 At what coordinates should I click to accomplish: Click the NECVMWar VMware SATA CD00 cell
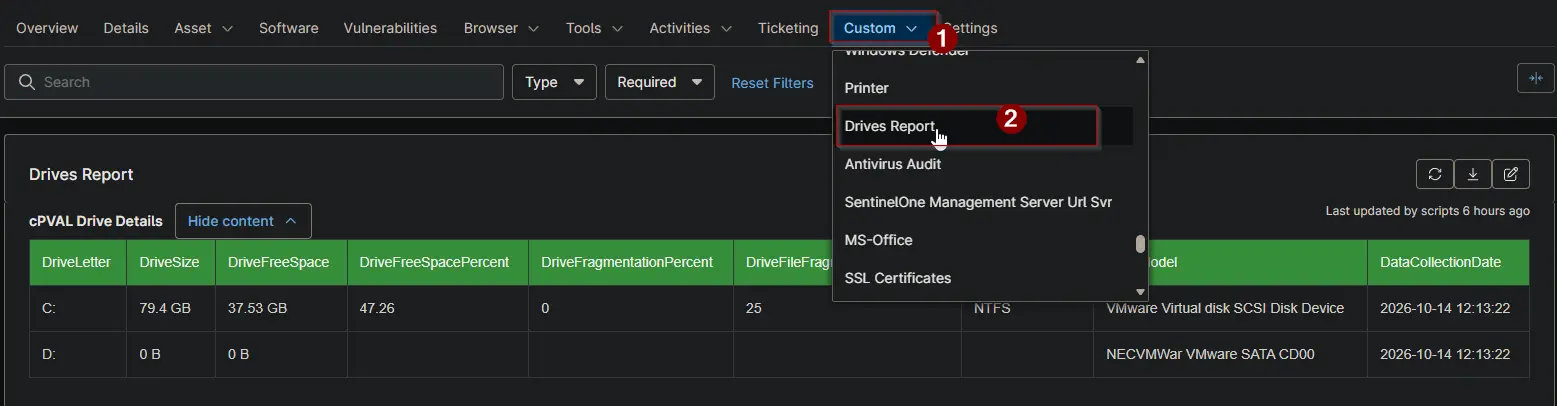click(1230, 354)
